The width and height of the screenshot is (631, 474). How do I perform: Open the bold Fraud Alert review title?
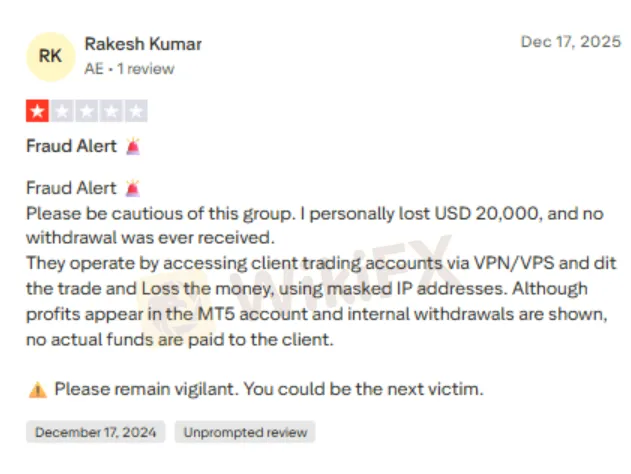pos(72,147)
